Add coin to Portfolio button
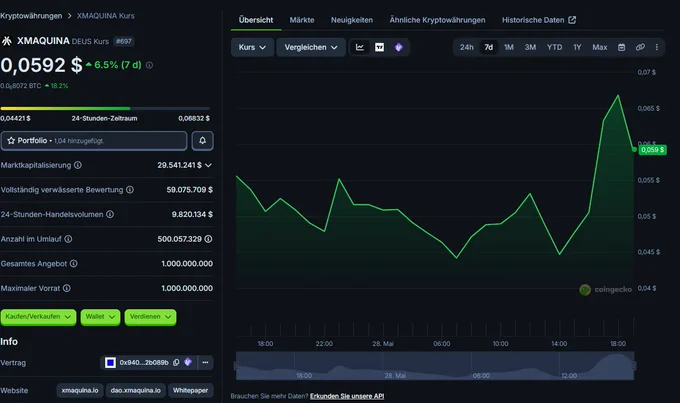Image resolution: width=680 pixels, height=403 pixels. tap(94, 141)
